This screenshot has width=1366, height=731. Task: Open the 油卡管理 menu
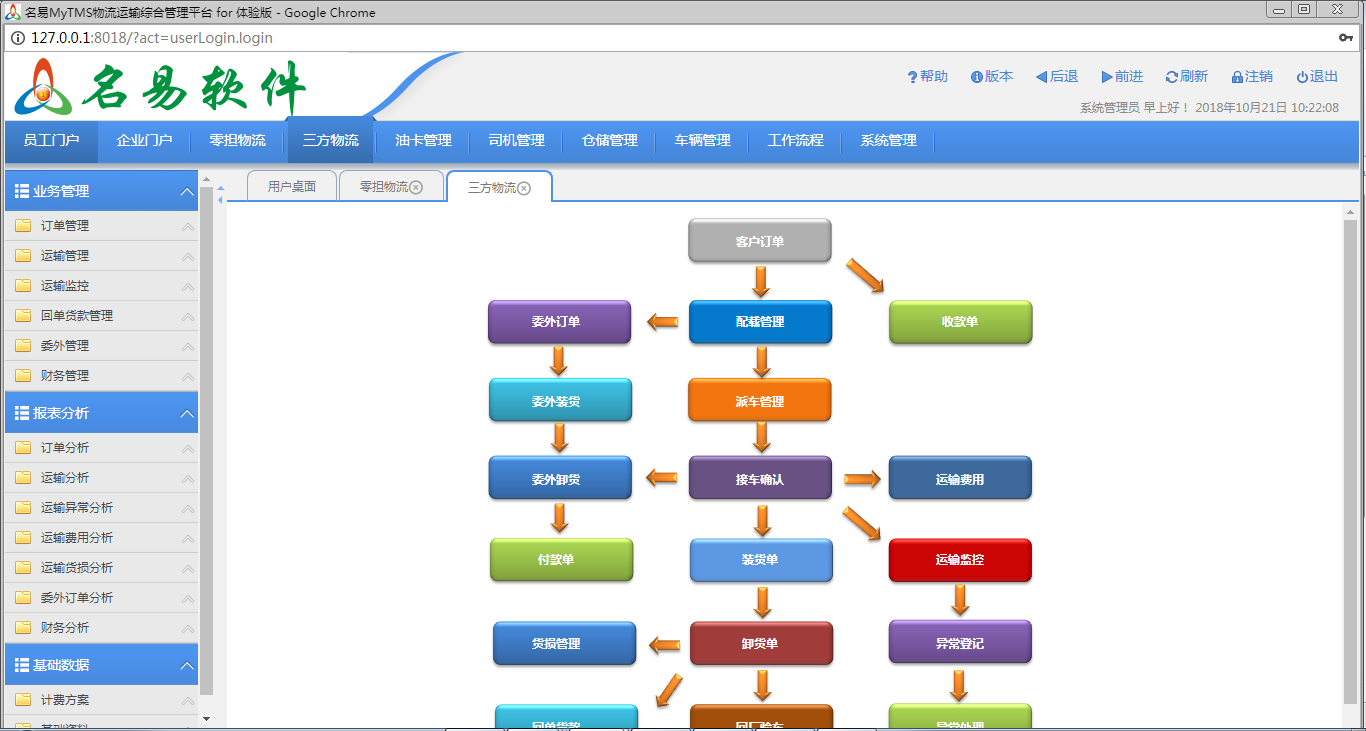click(423, 141)
